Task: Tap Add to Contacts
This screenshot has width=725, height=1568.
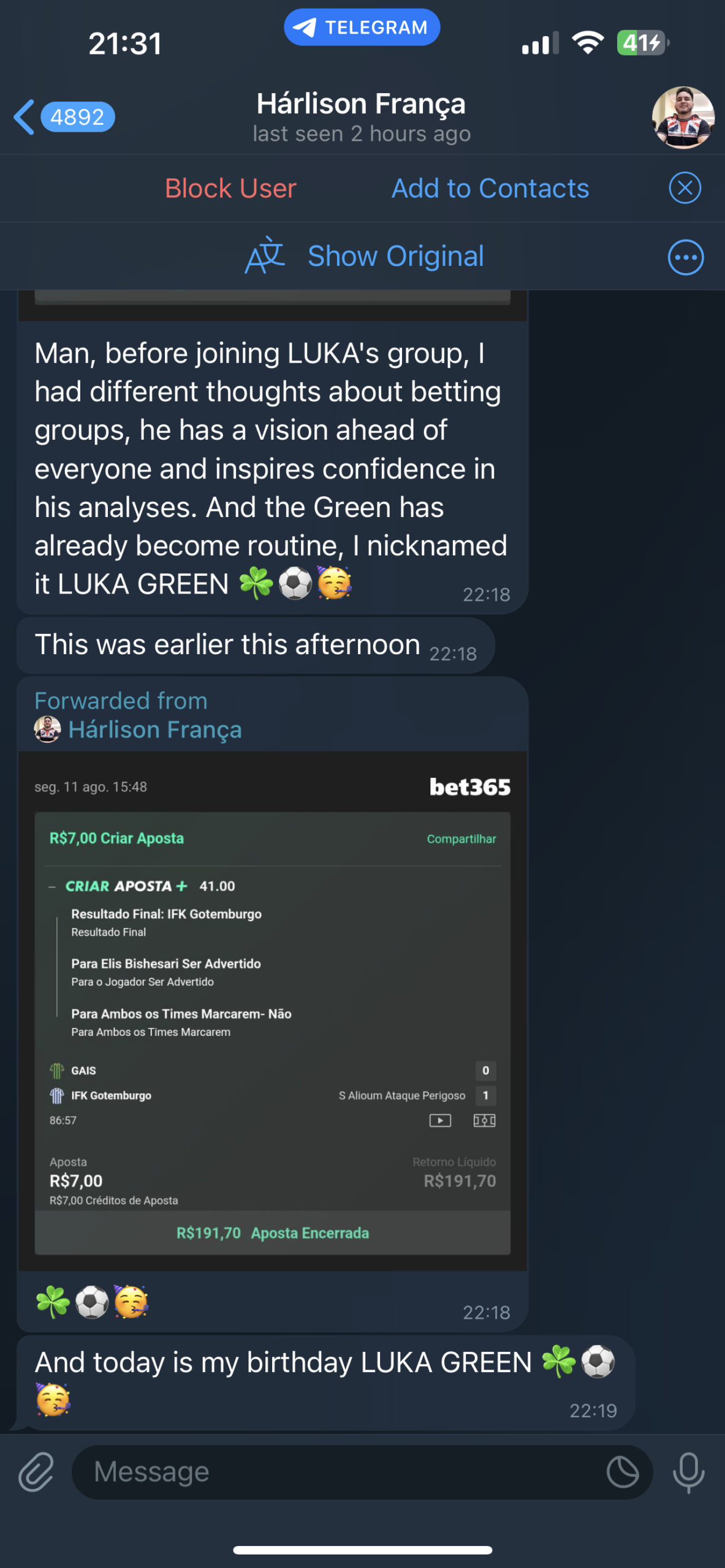Action: point(490,188)
